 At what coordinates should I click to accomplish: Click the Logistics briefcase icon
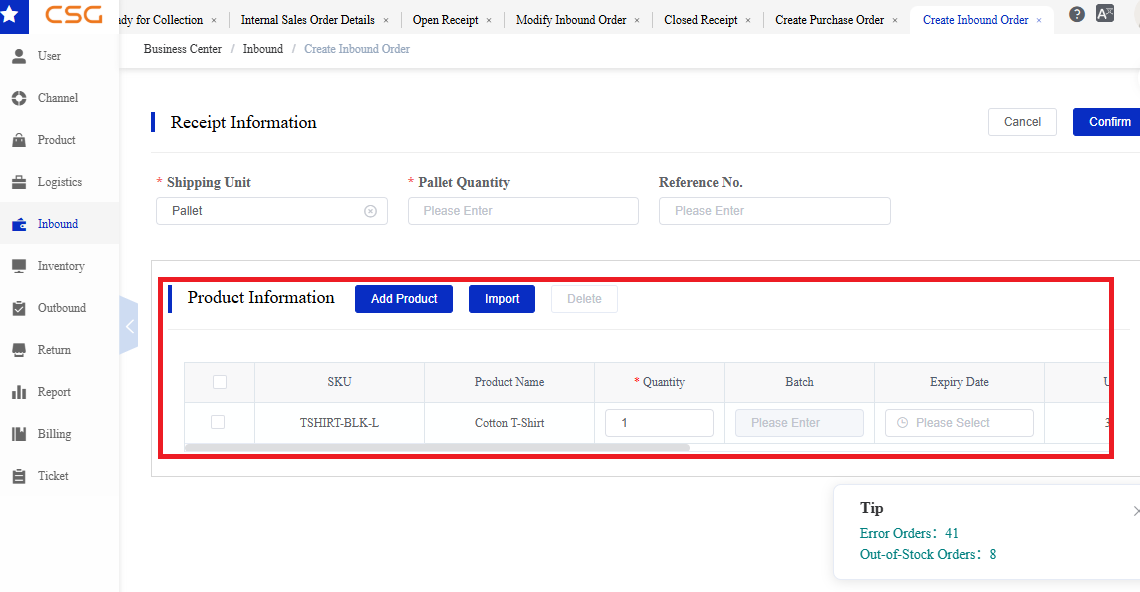[x=19, y=183]
